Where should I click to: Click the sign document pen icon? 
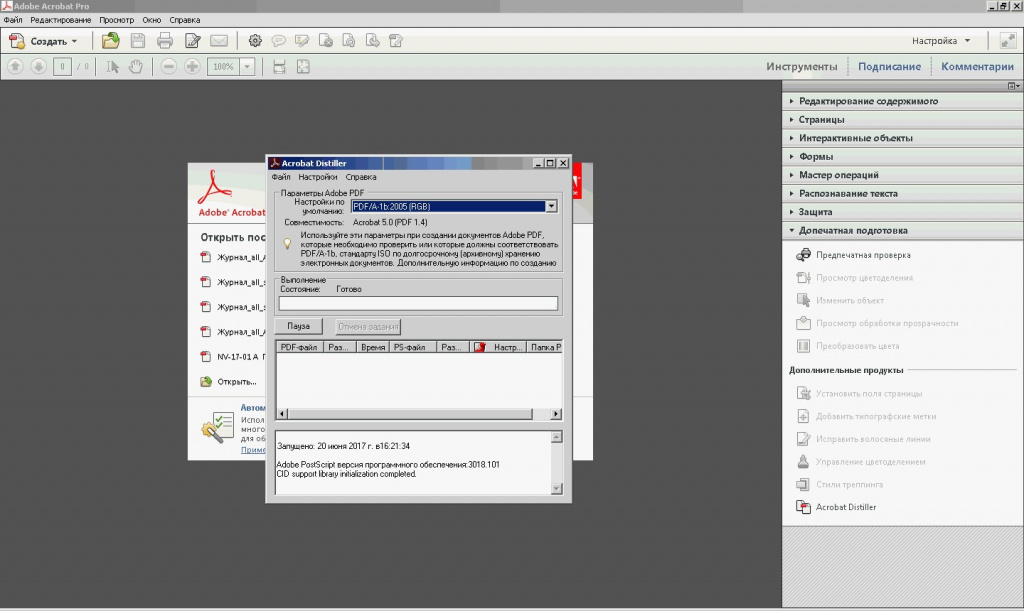[x=193, y=41]
